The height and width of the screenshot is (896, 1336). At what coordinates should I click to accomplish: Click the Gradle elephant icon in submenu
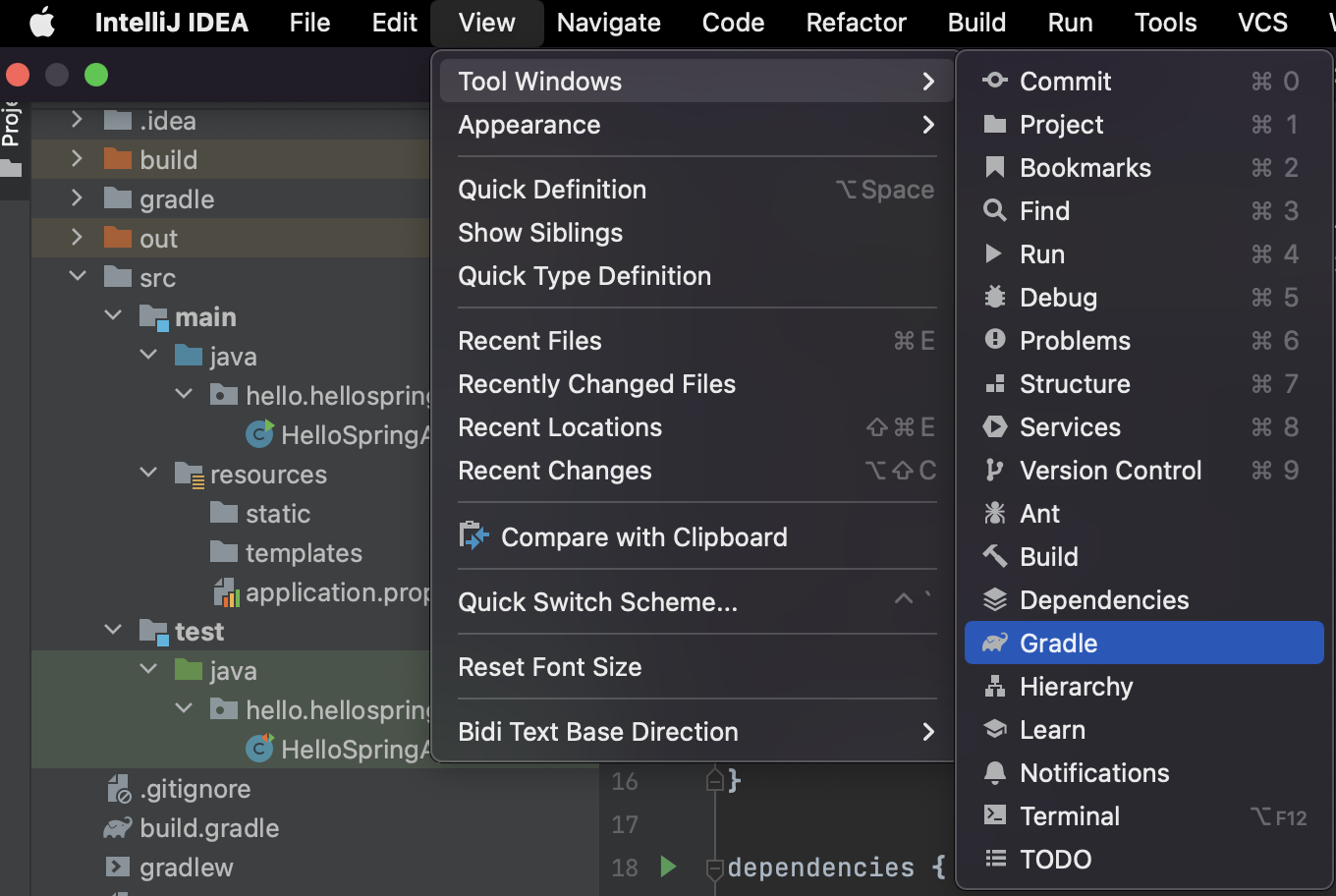[995, 644]
